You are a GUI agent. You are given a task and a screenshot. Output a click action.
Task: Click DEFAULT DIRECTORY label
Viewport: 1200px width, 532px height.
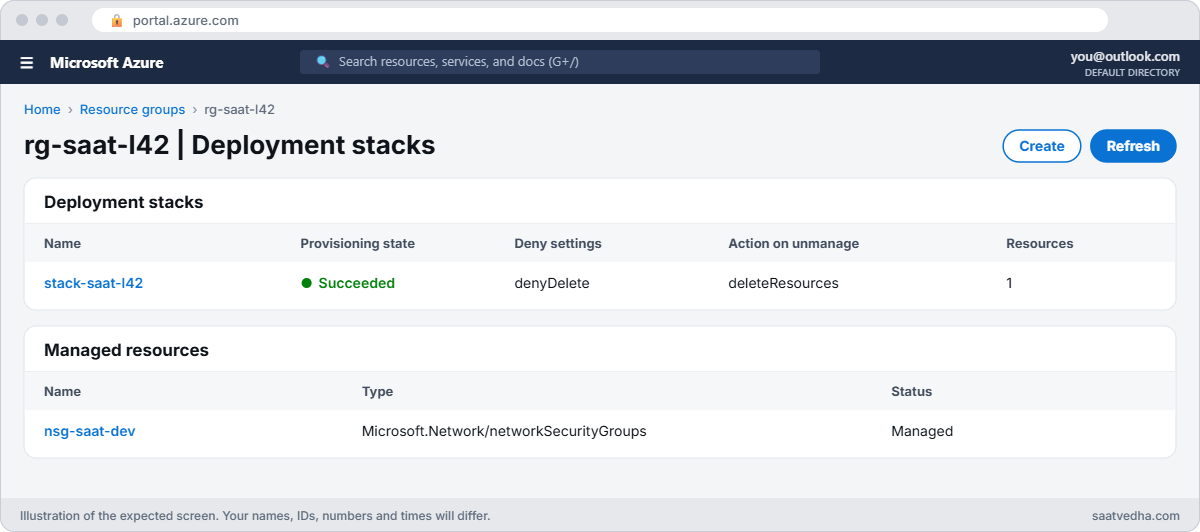[x=1132, y=73]
